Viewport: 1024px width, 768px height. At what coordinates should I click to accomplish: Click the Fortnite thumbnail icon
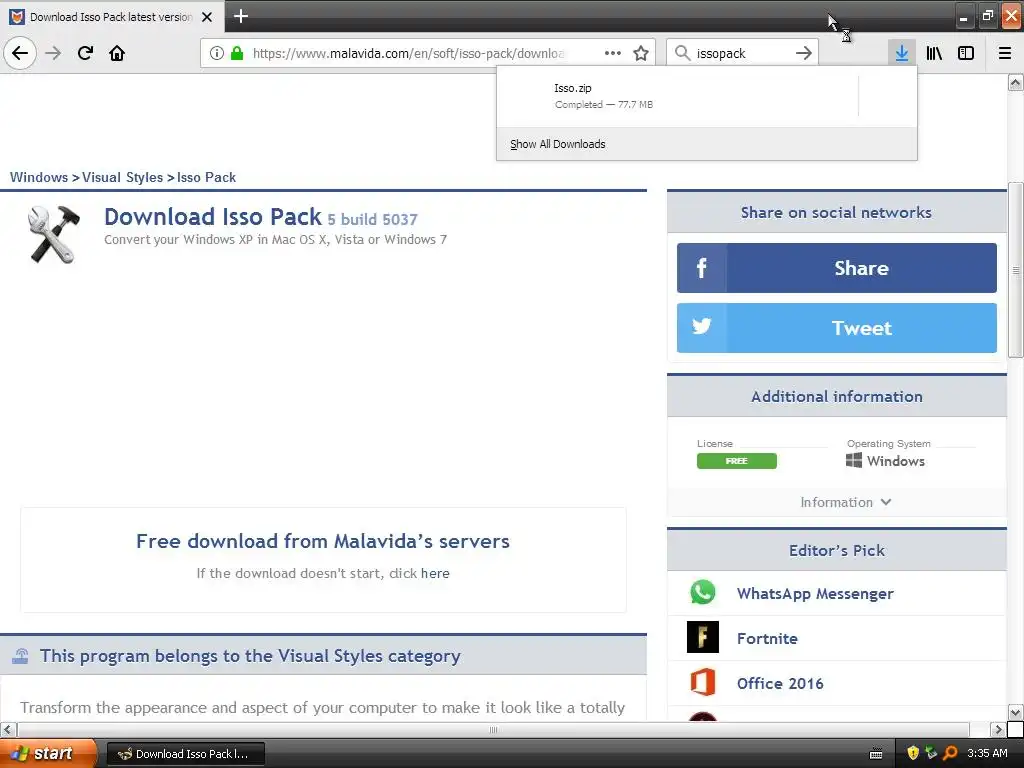pyautogui.click(x=703, y=637)
